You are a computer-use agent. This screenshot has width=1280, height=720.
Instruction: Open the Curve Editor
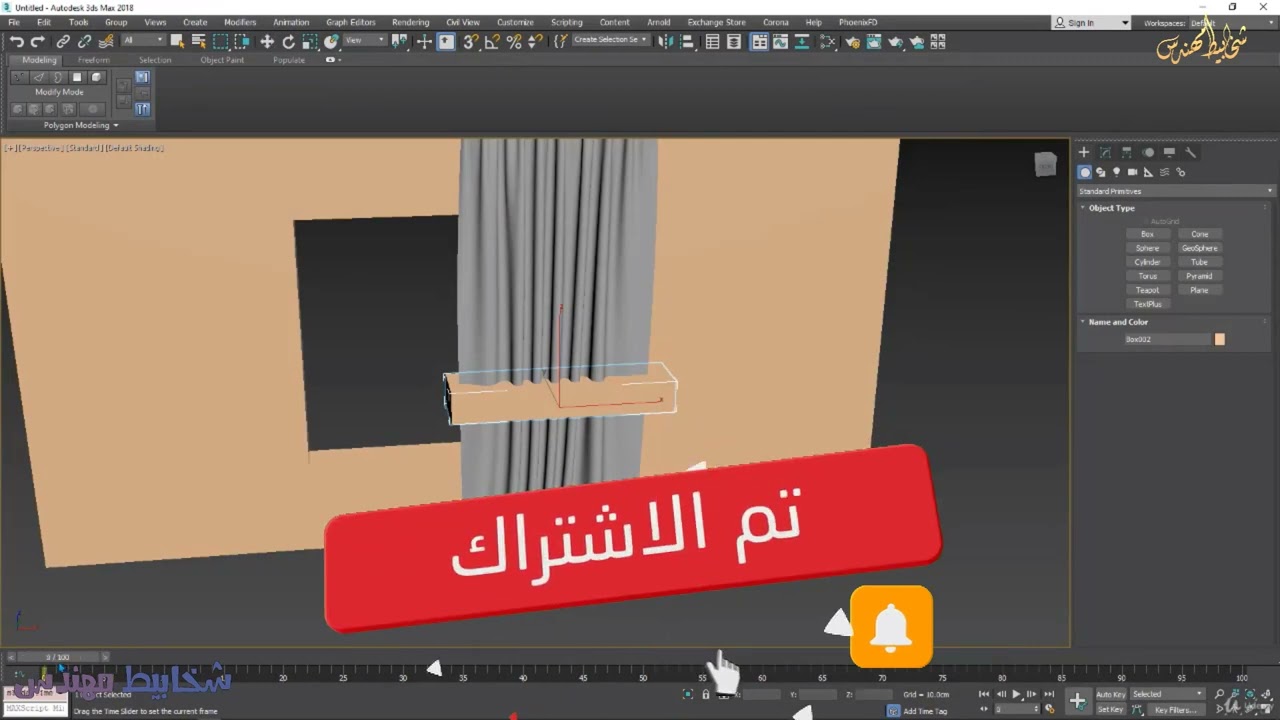780,41
